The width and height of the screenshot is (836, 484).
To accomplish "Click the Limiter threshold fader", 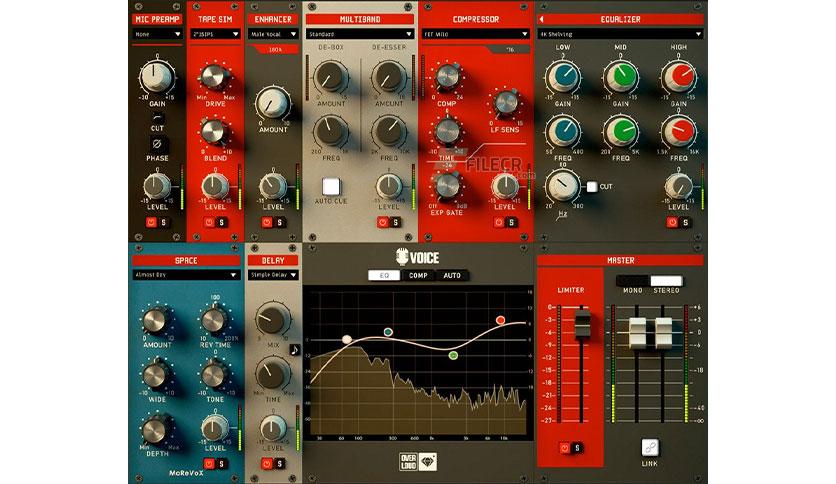I will pos(581,322).
